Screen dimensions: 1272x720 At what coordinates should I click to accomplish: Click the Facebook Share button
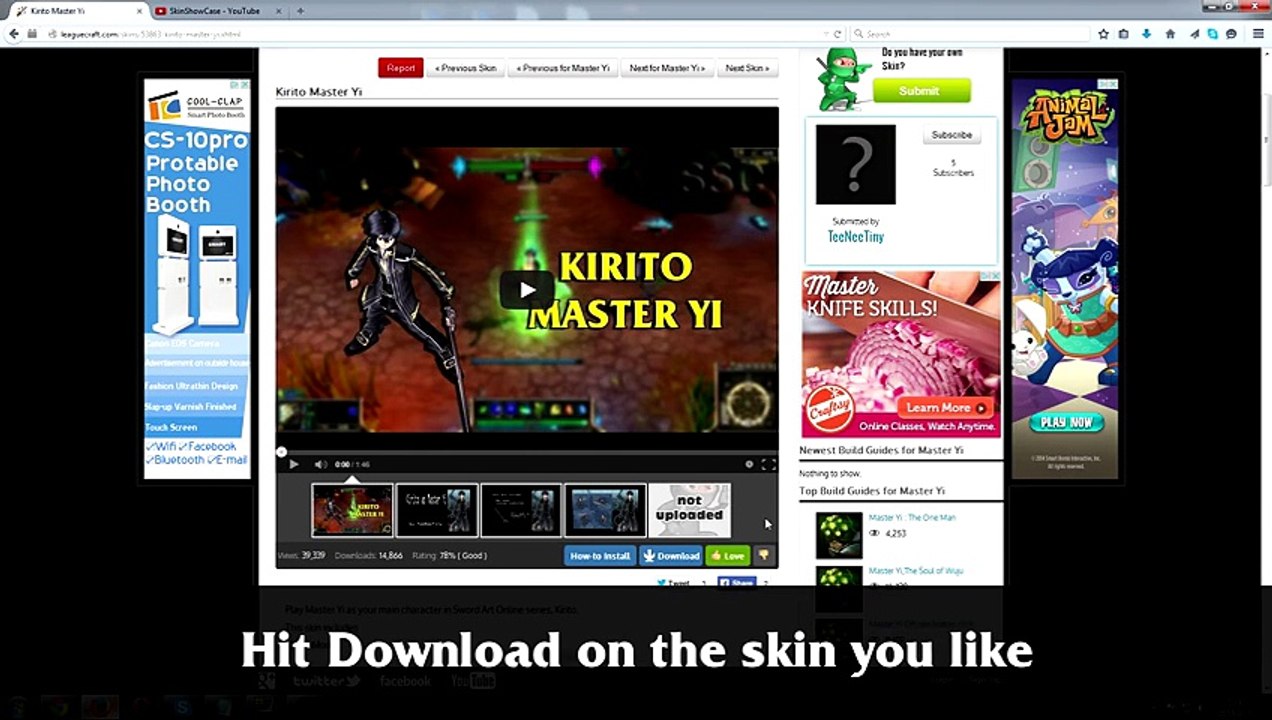(x=737, y=582)
